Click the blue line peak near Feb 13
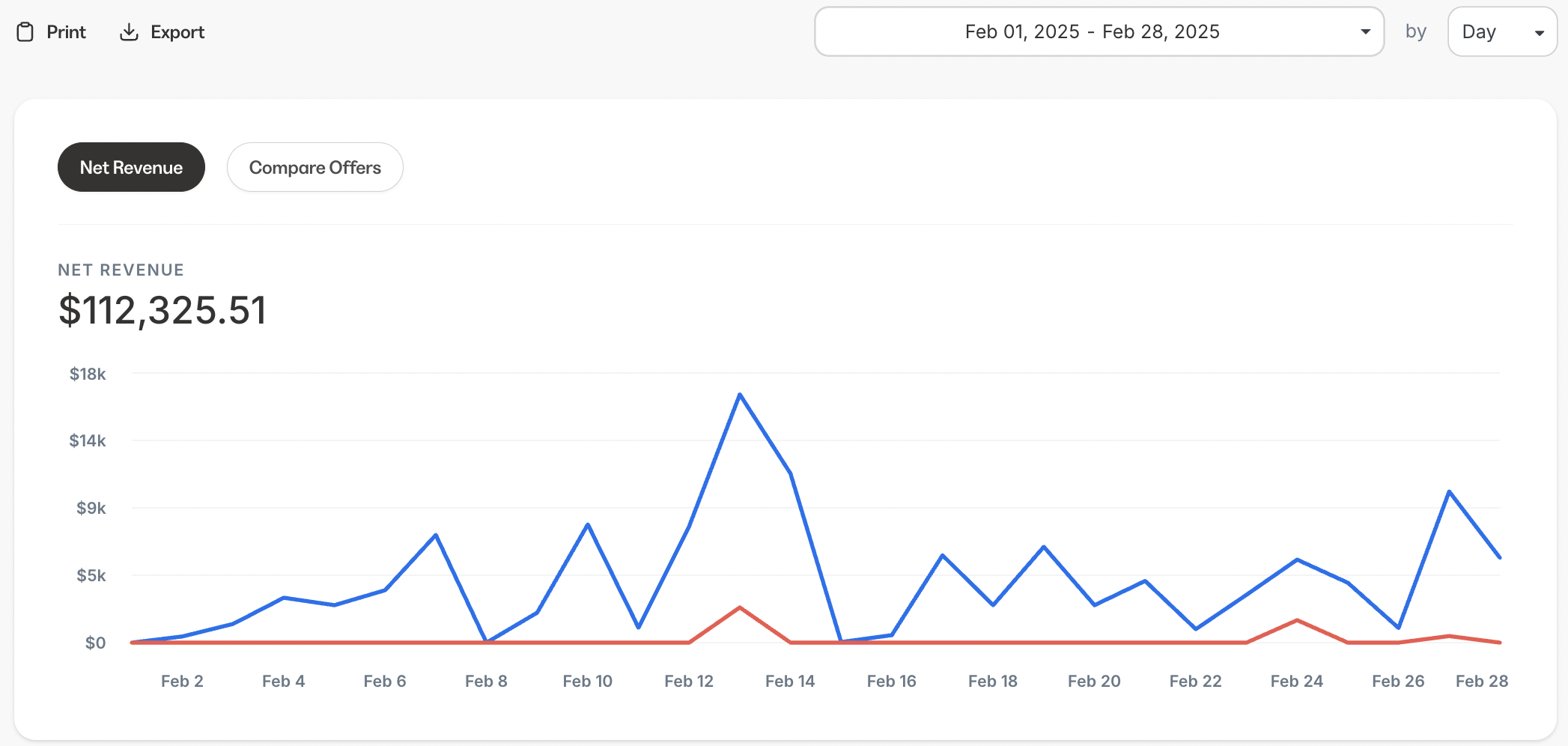Screen dimensions: 1568x746 click(740, 395)
